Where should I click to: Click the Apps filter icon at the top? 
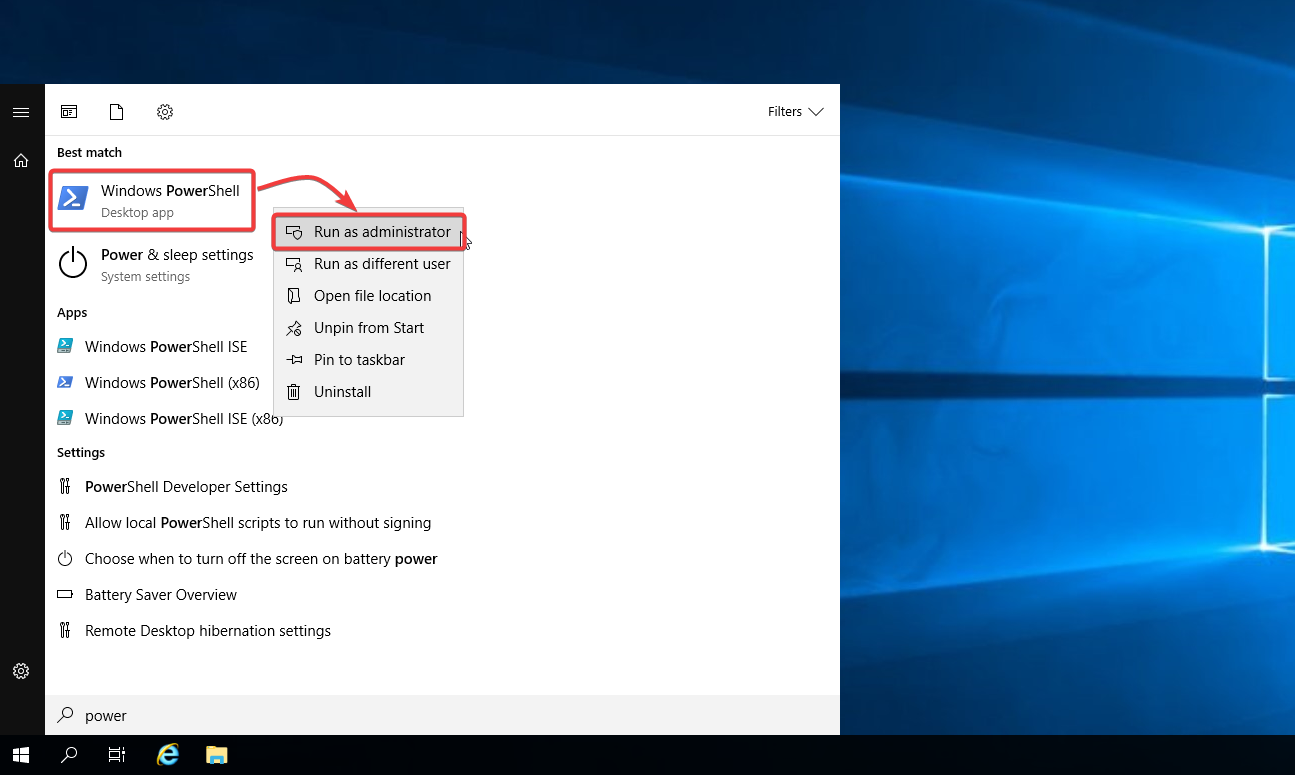[68, 111]
